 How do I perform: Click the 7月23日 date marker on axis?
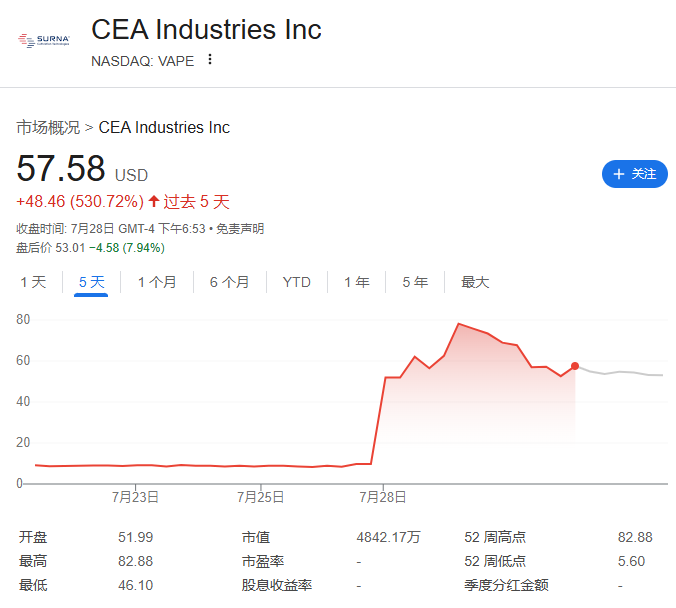click(x=135, y=497)
